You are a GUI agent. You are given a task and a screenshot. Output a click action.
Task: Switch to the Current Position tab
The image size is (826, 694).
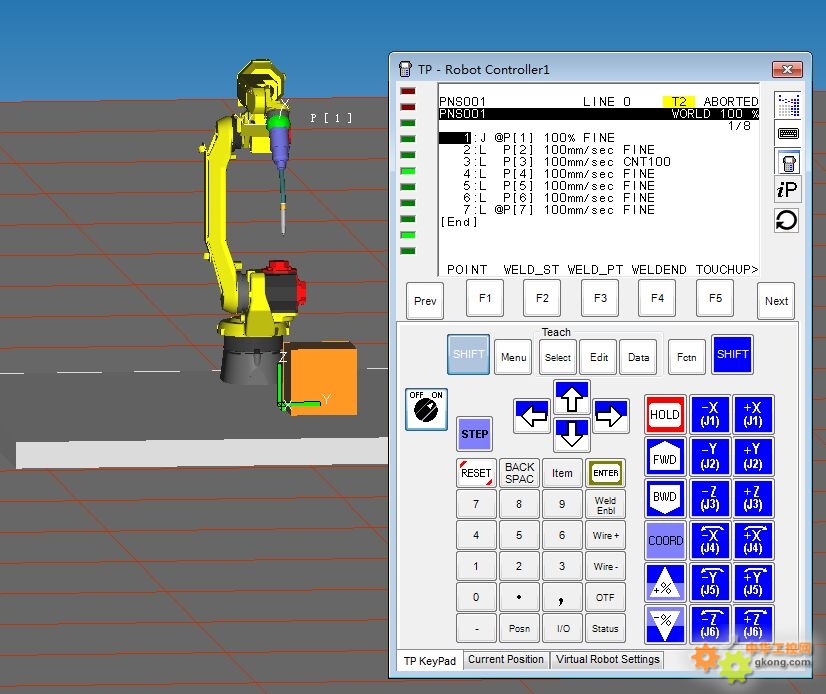tap(506, 659)
